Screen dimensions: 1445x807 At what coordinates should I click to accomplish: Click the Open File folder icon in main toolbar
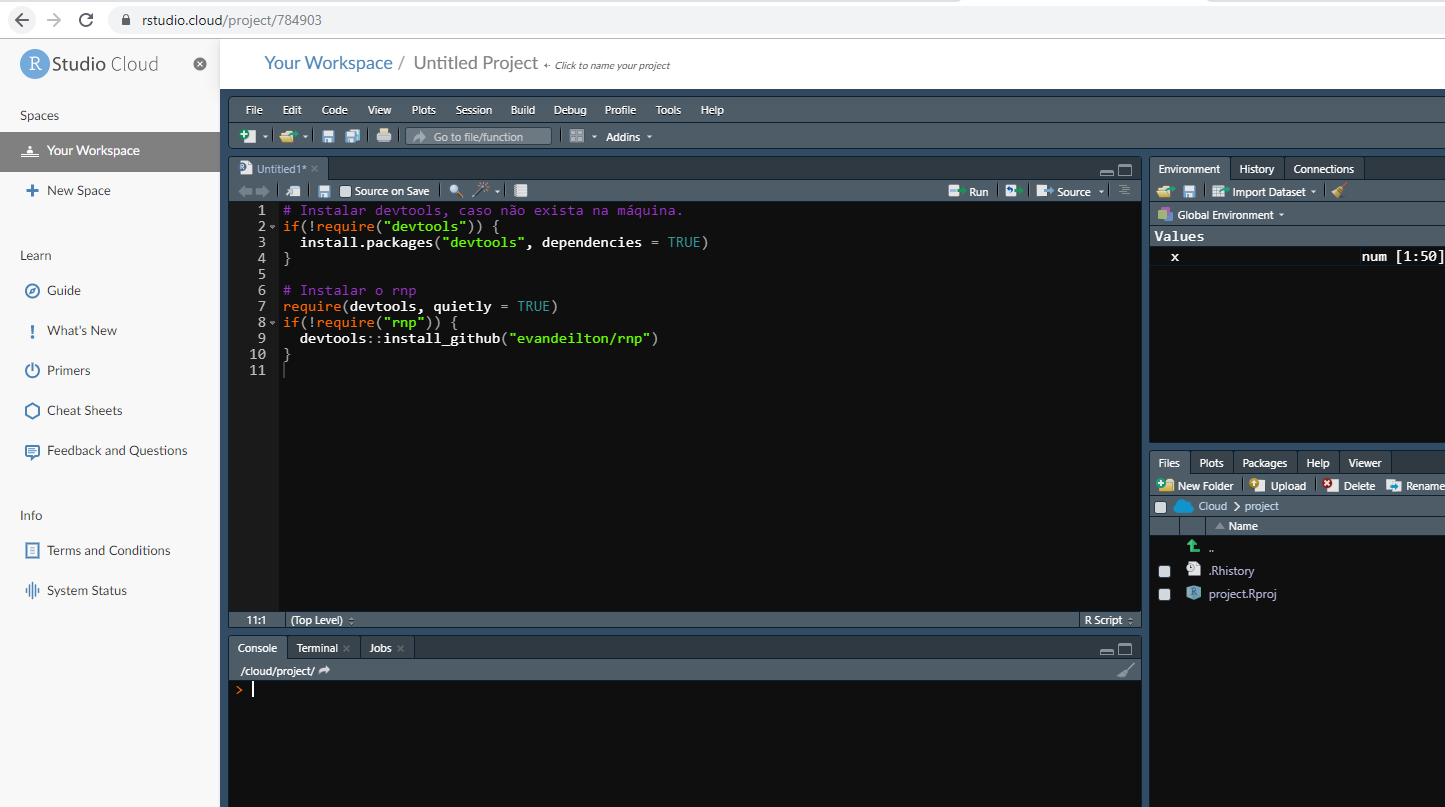click(288, 136)
